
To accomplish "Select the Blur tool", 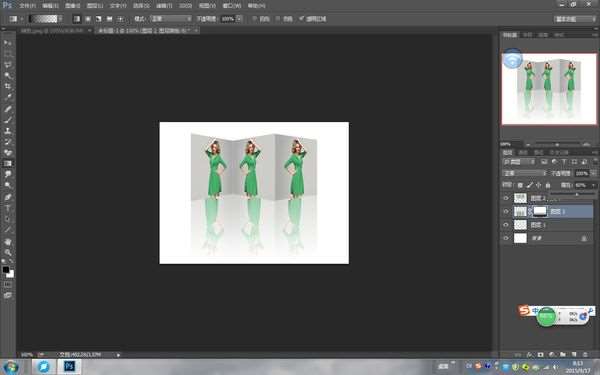I will pos(8,174).
